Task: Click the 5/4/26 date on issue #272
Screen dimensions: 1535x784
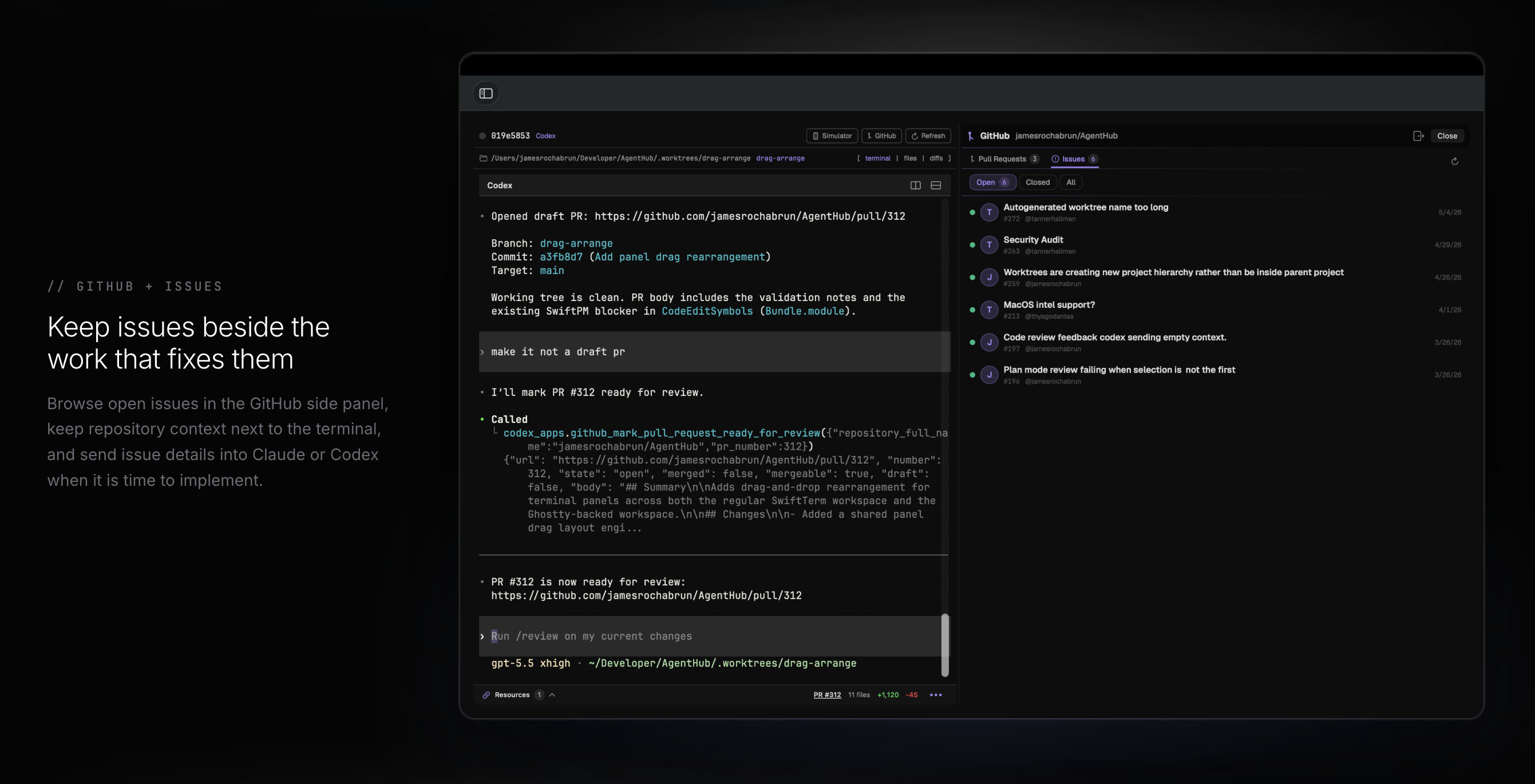Action: click(x=1450, y=213)
